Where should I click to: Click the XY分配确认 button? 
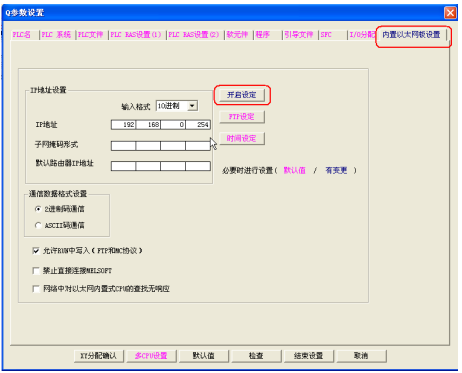(99, 356)
